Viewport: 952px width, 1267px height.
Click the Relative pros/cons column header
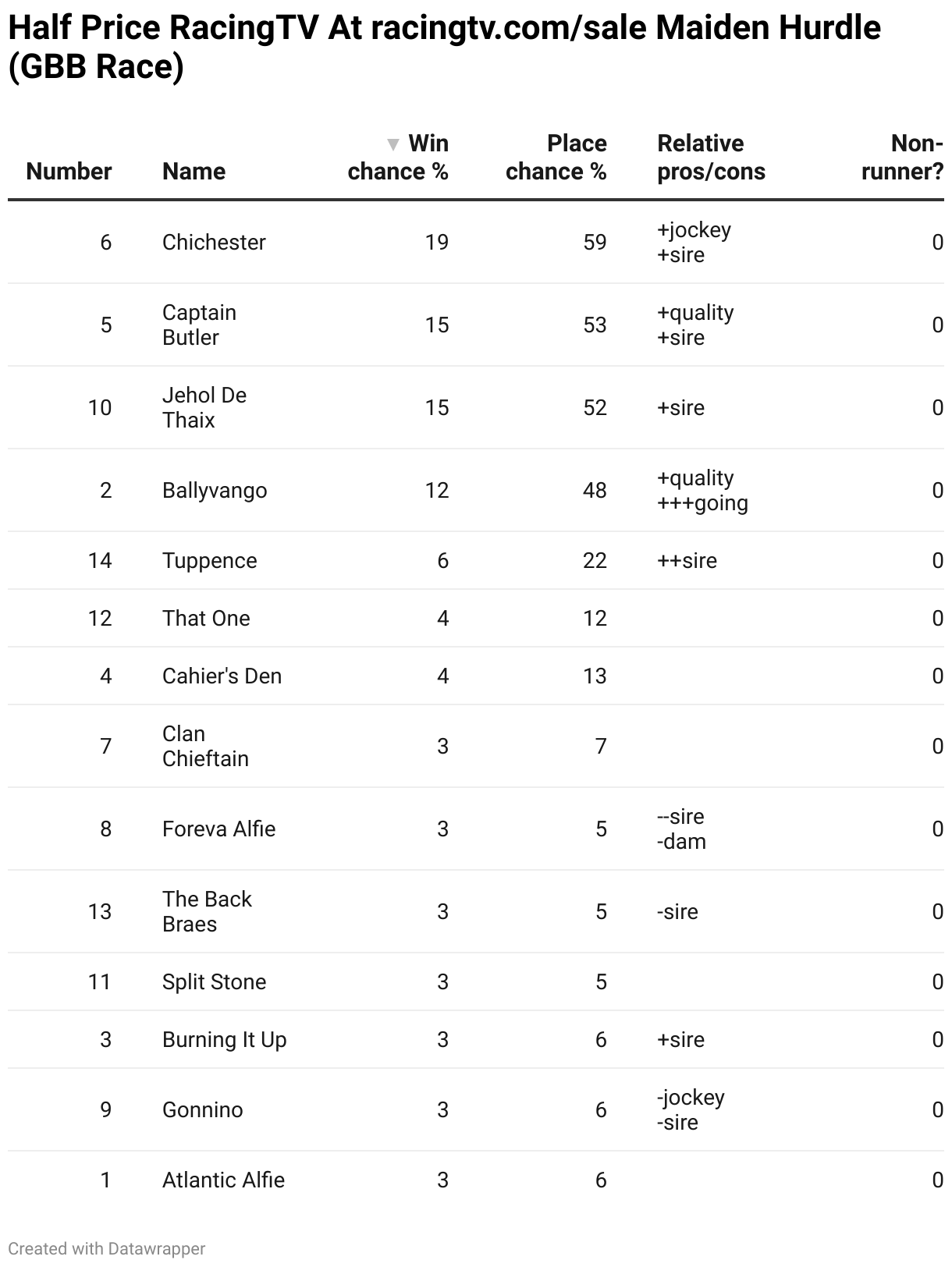(x=711, y=158)
